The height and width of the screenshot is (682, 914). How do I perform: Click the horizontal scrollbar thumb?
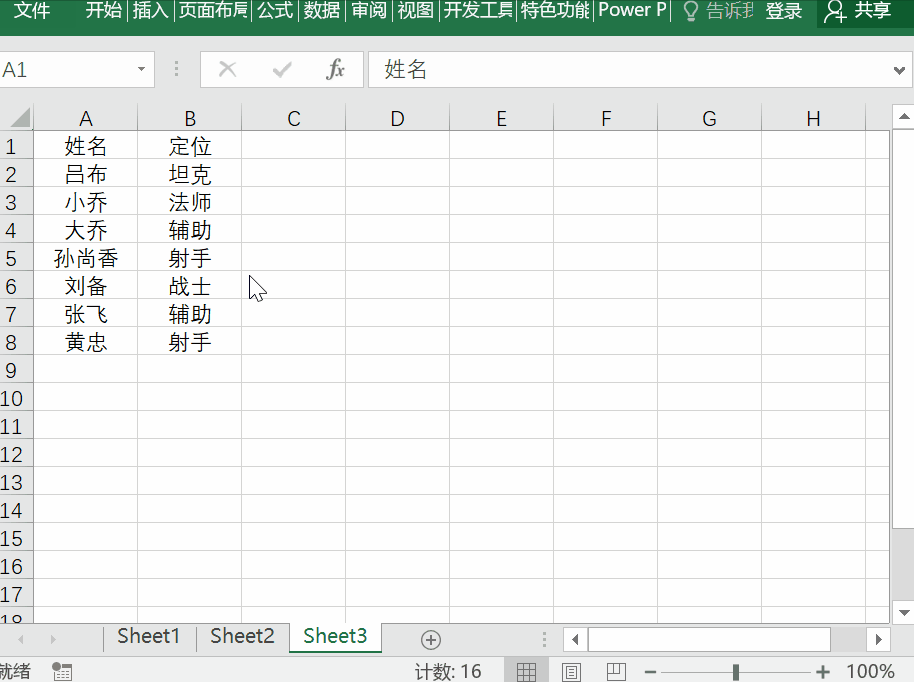pos(709,639)
